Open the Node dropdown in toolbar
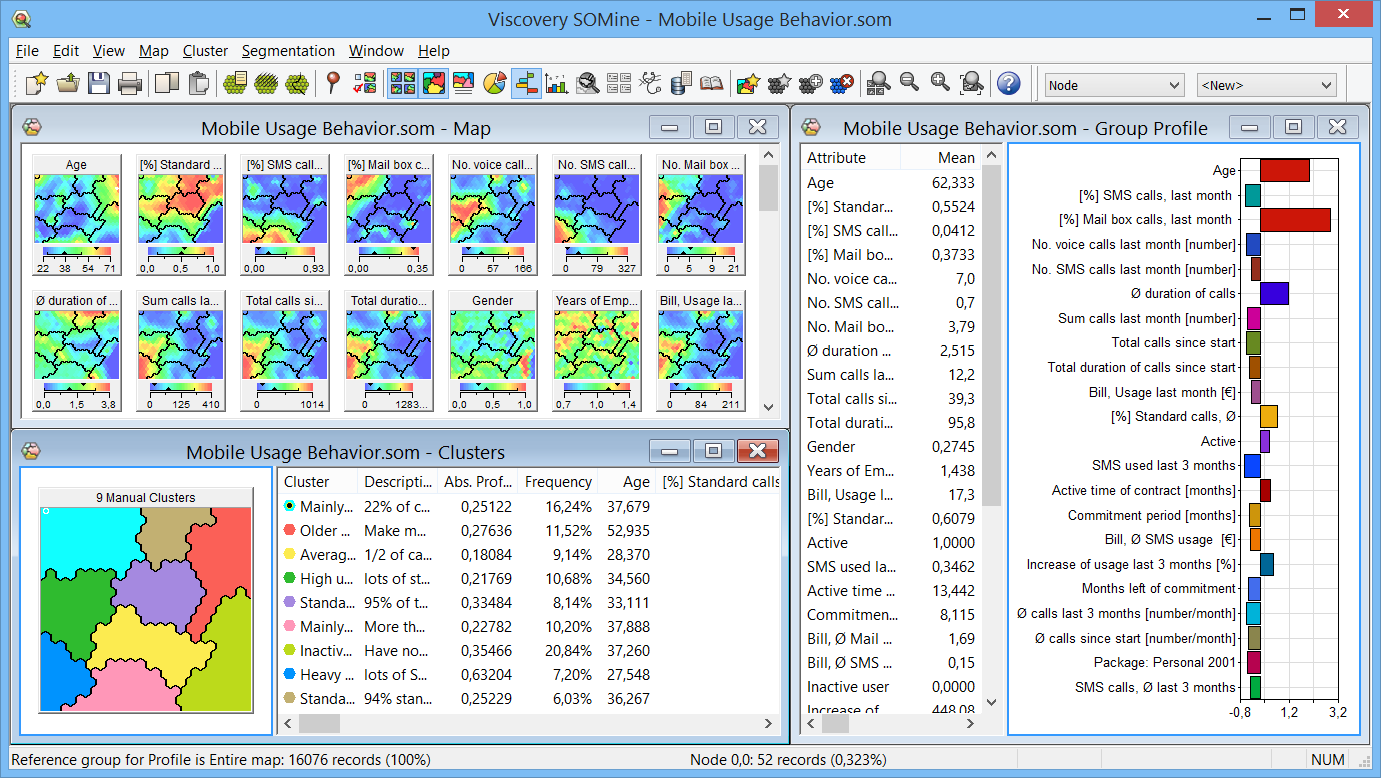Screen dimensions: 1381x778 (1114, 85)
